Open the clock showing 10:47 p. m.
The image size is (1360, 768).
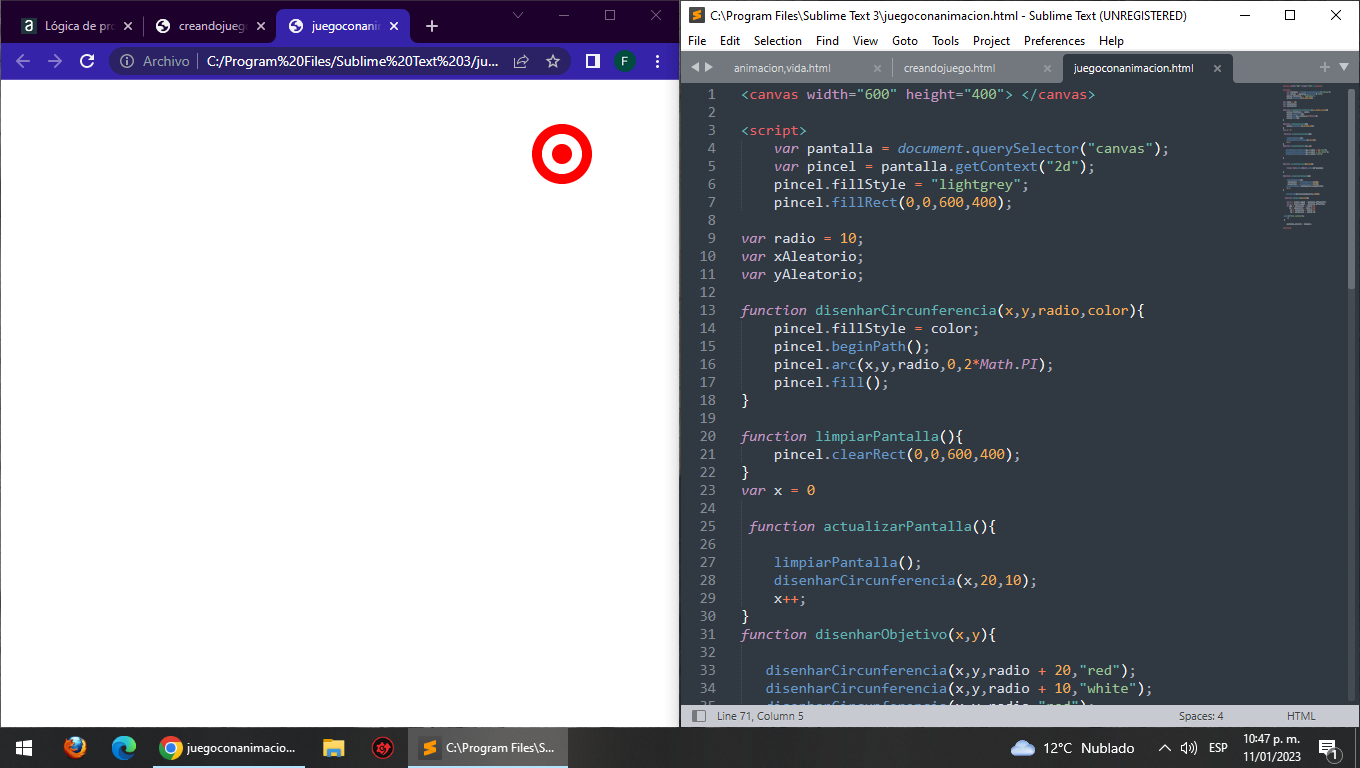click(x=1271, y=748)
